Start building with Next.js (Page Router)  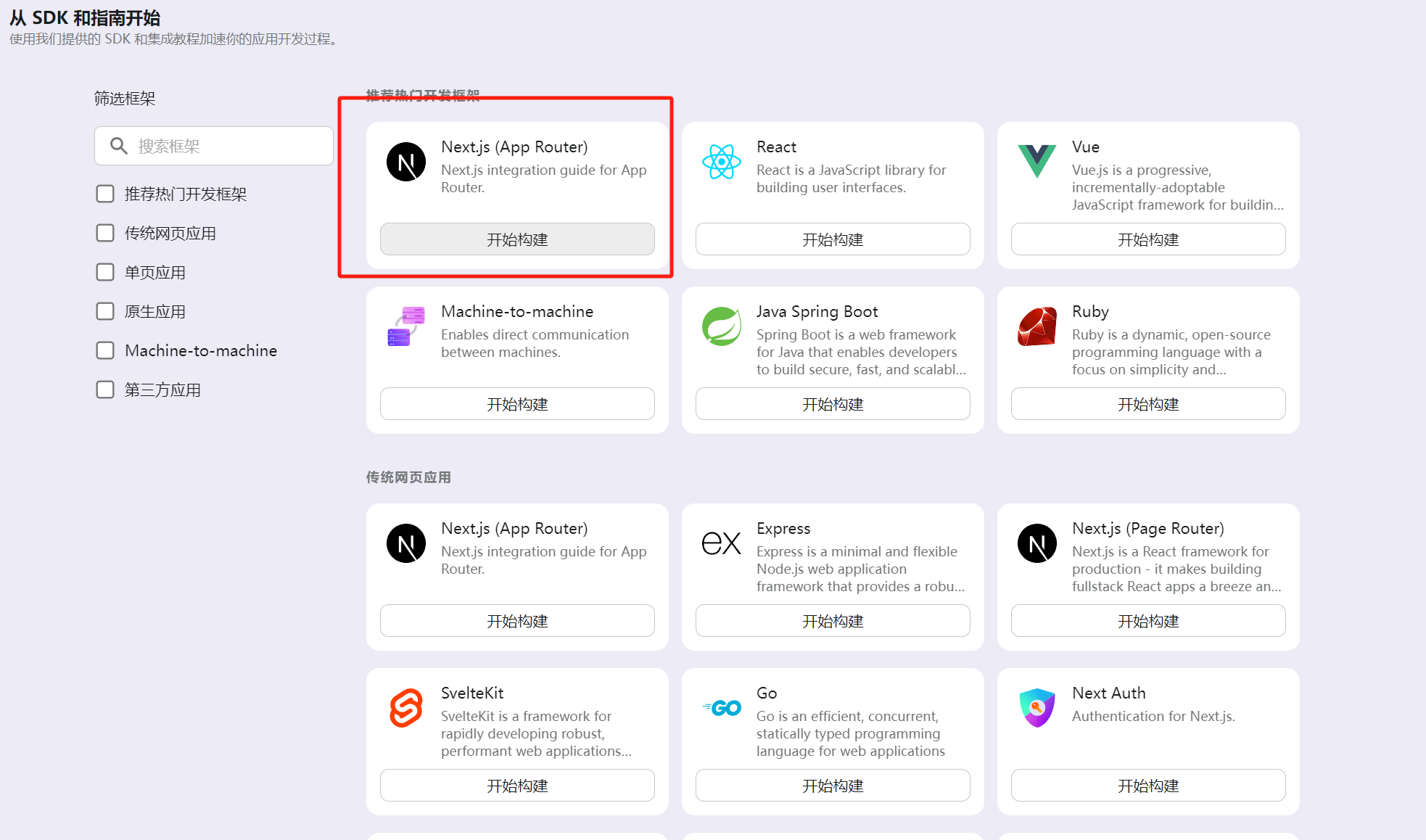(x=1148, y=621)
